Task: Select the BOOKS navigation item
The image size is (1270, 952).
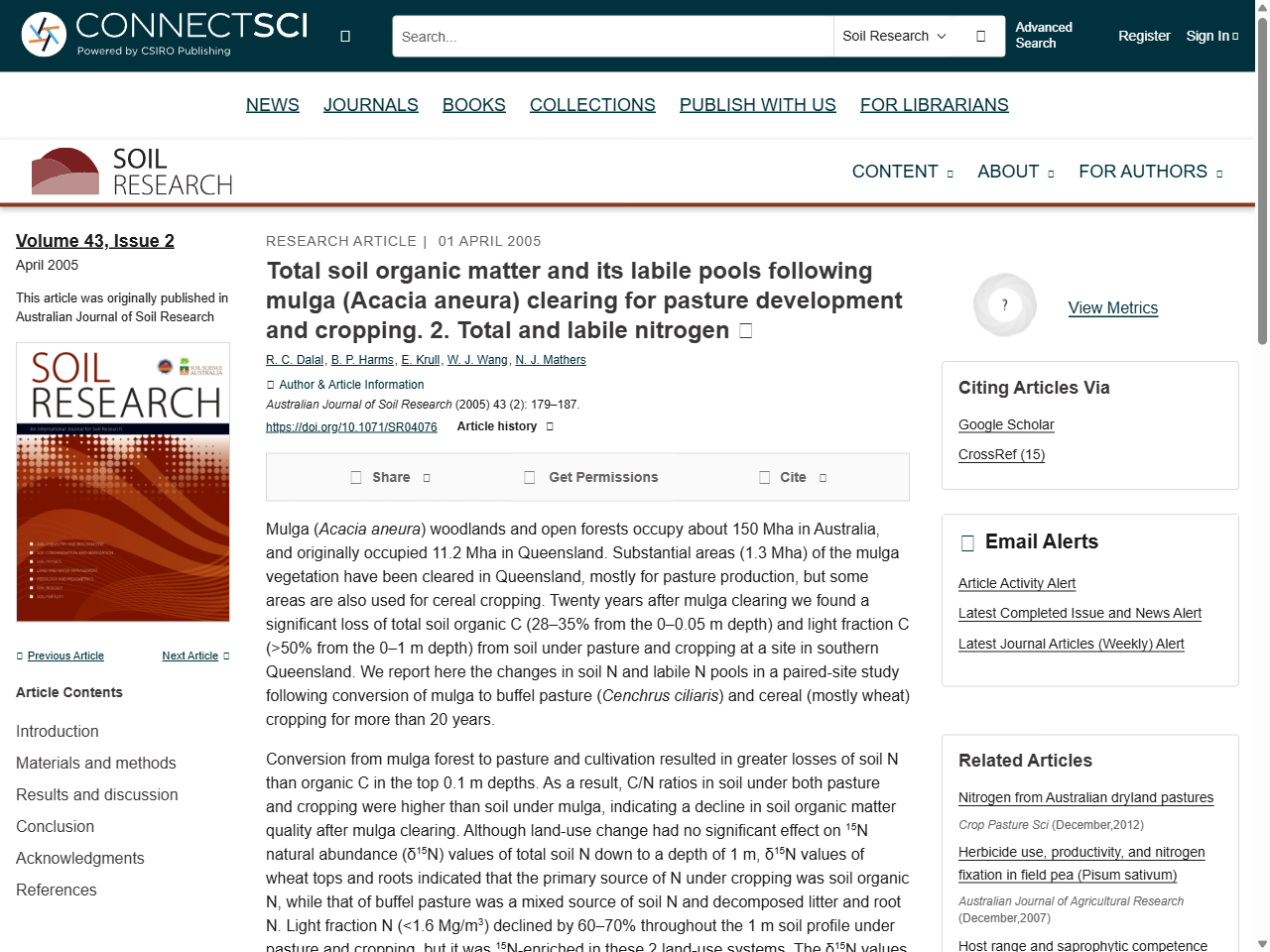Action: point(473,104)
